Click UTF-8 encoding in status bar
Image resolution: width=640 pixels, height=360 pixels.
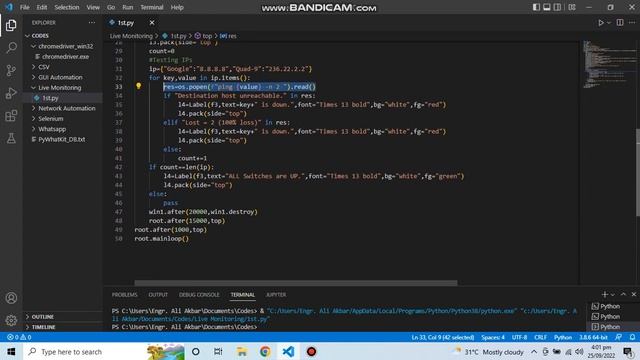[519, 337]
